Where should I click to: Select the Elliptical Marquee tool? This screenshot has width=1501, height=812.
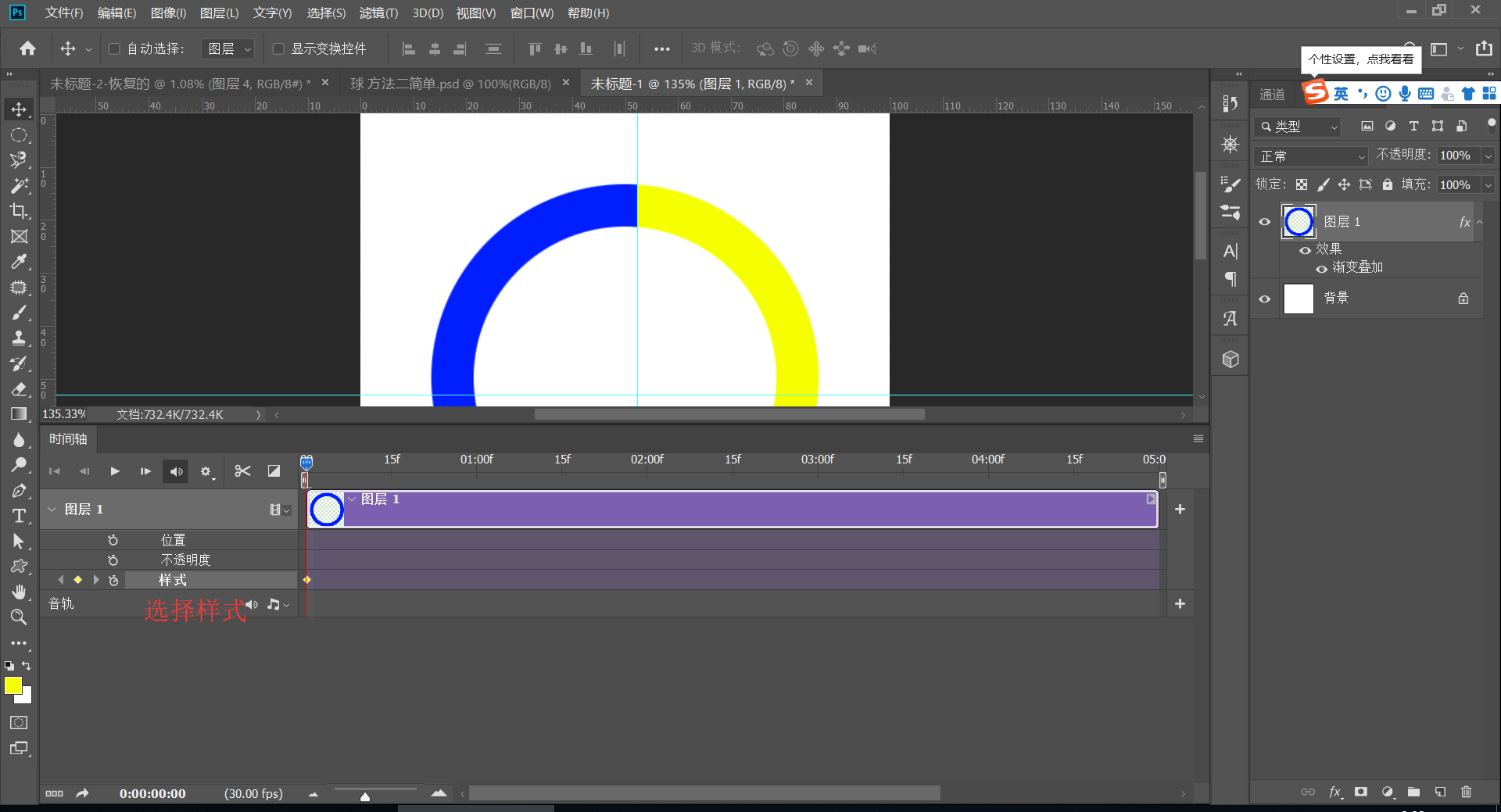(x=19, y=135)
